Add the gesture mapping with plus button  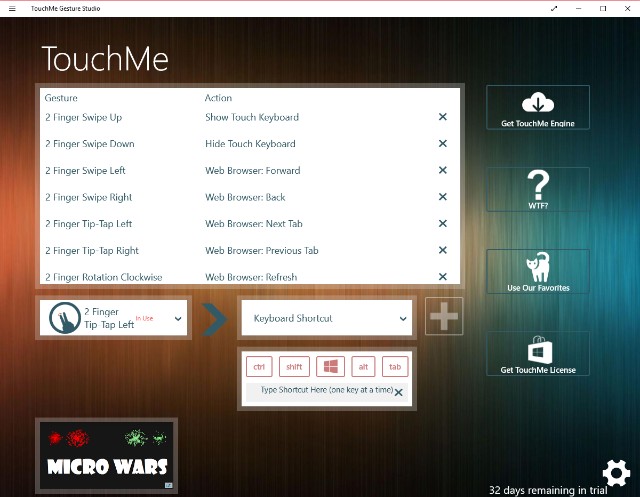pos(444,316)
